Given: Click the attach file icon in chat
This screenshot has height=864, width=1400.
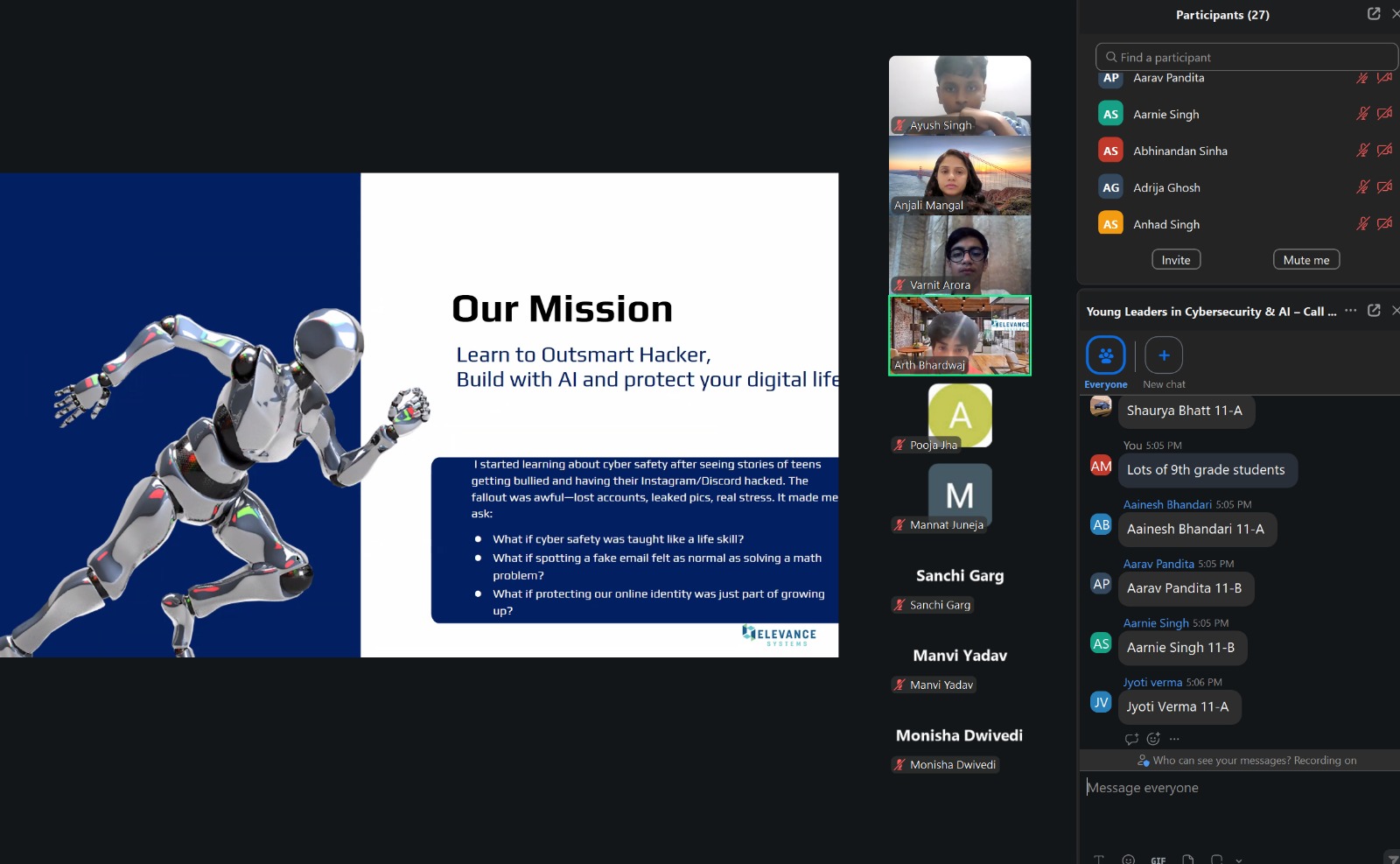Looking at the screenshot, I should (x=1187, y=860).
